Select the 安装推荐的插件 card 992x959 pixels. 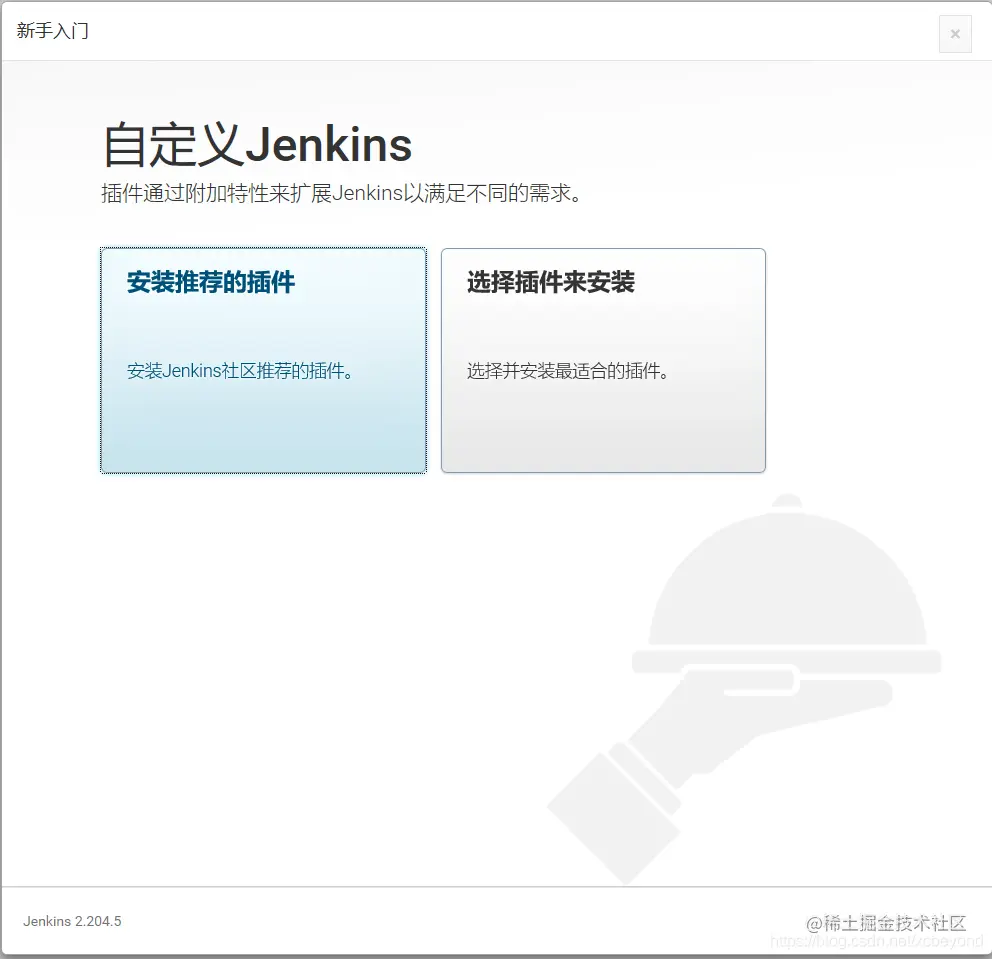coord(263,360)
